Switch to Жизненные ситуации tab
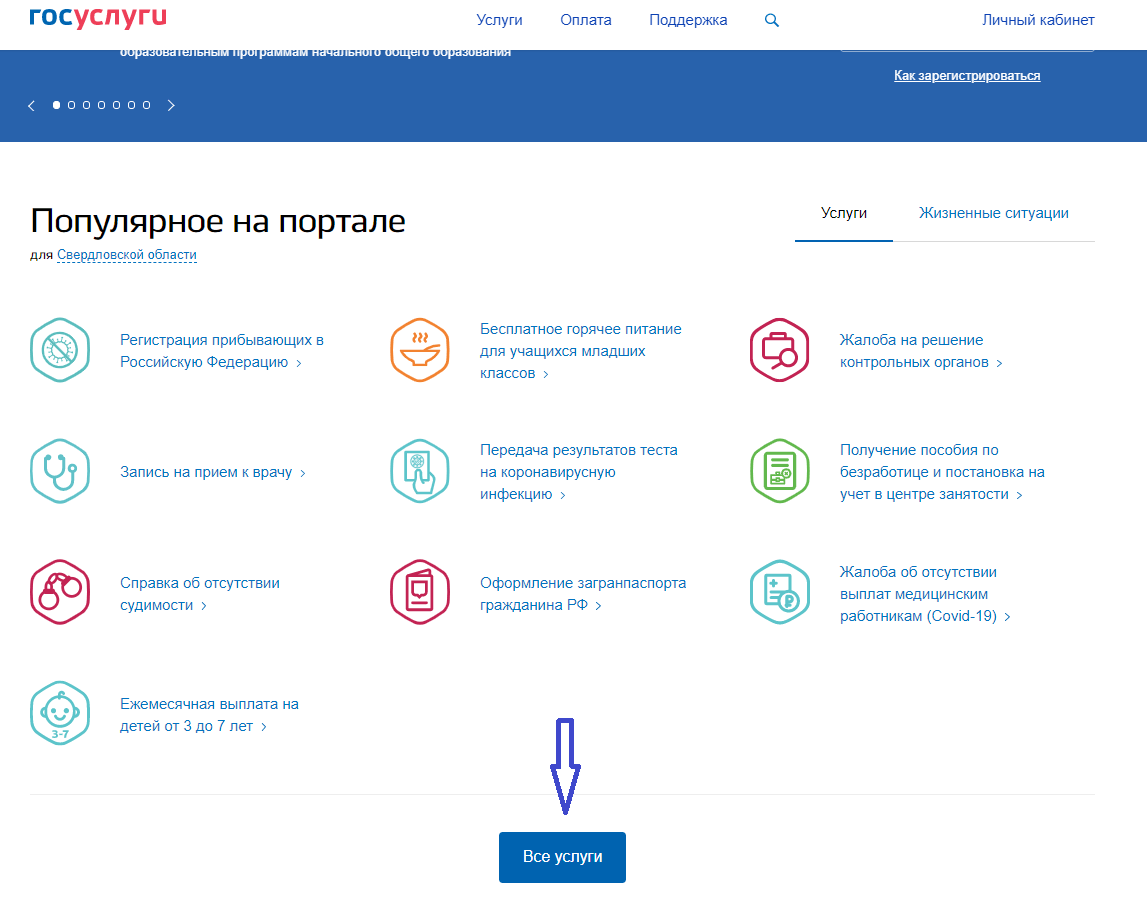The image size is (1147, 916). [993, 213]
